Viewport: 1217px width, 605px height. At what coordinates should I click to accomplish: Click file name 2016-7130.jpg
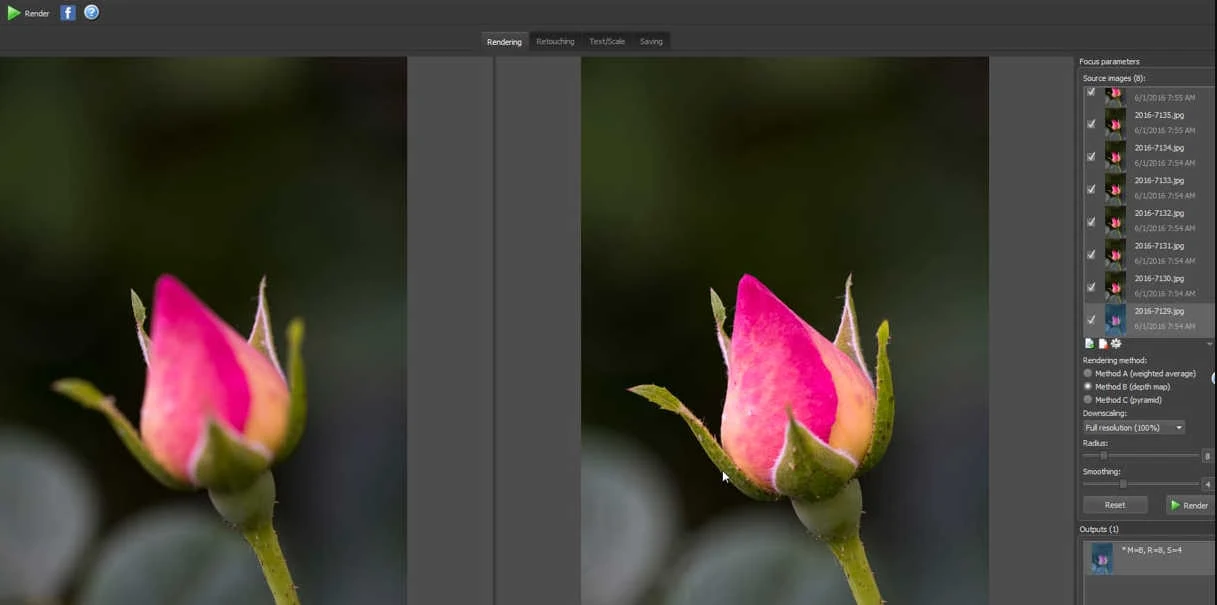[x=1159, y=279]
